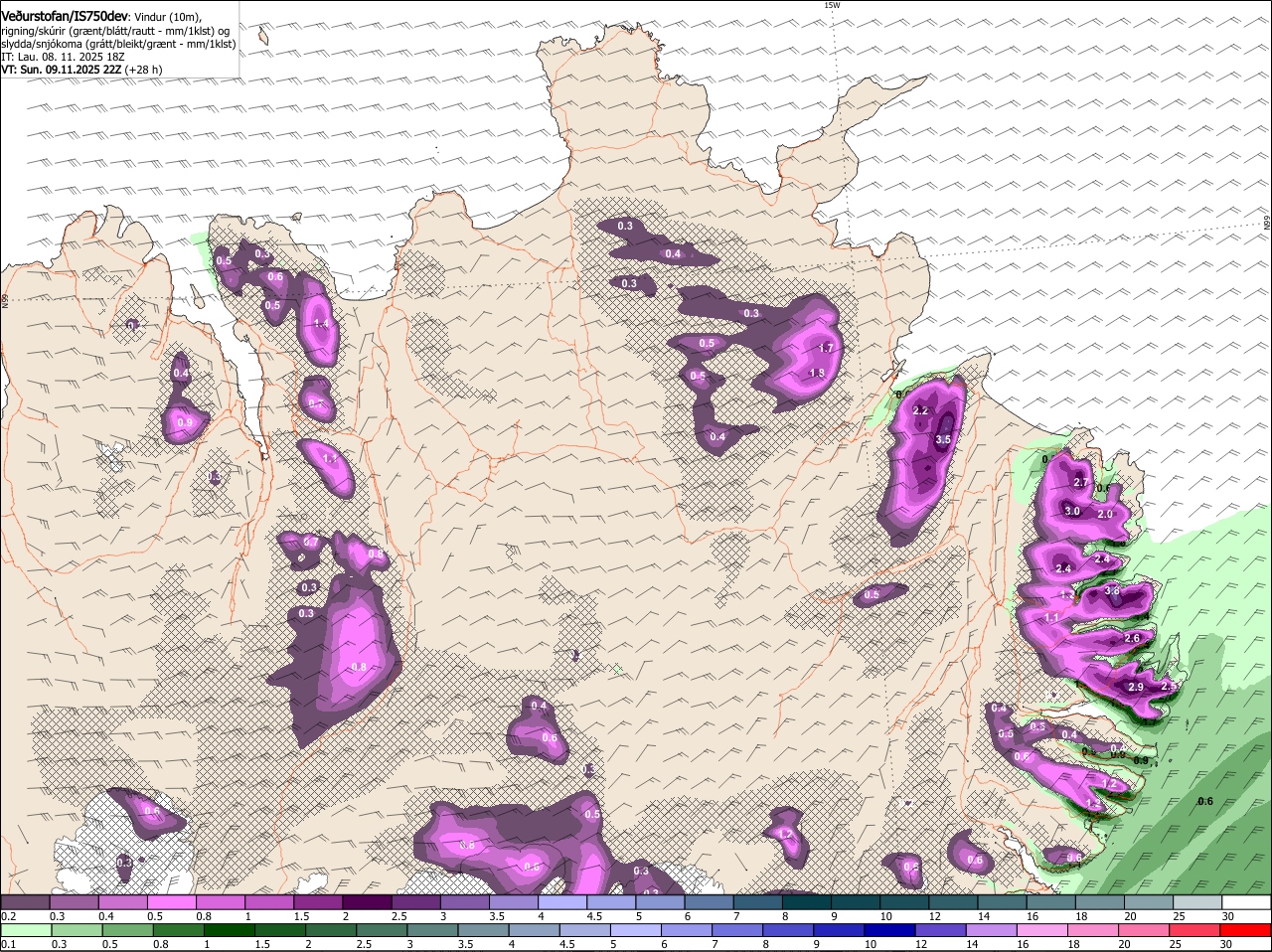
Task: Select the darkest green 1–1.5 lower legend swatch
Action: tap(230, 930)
